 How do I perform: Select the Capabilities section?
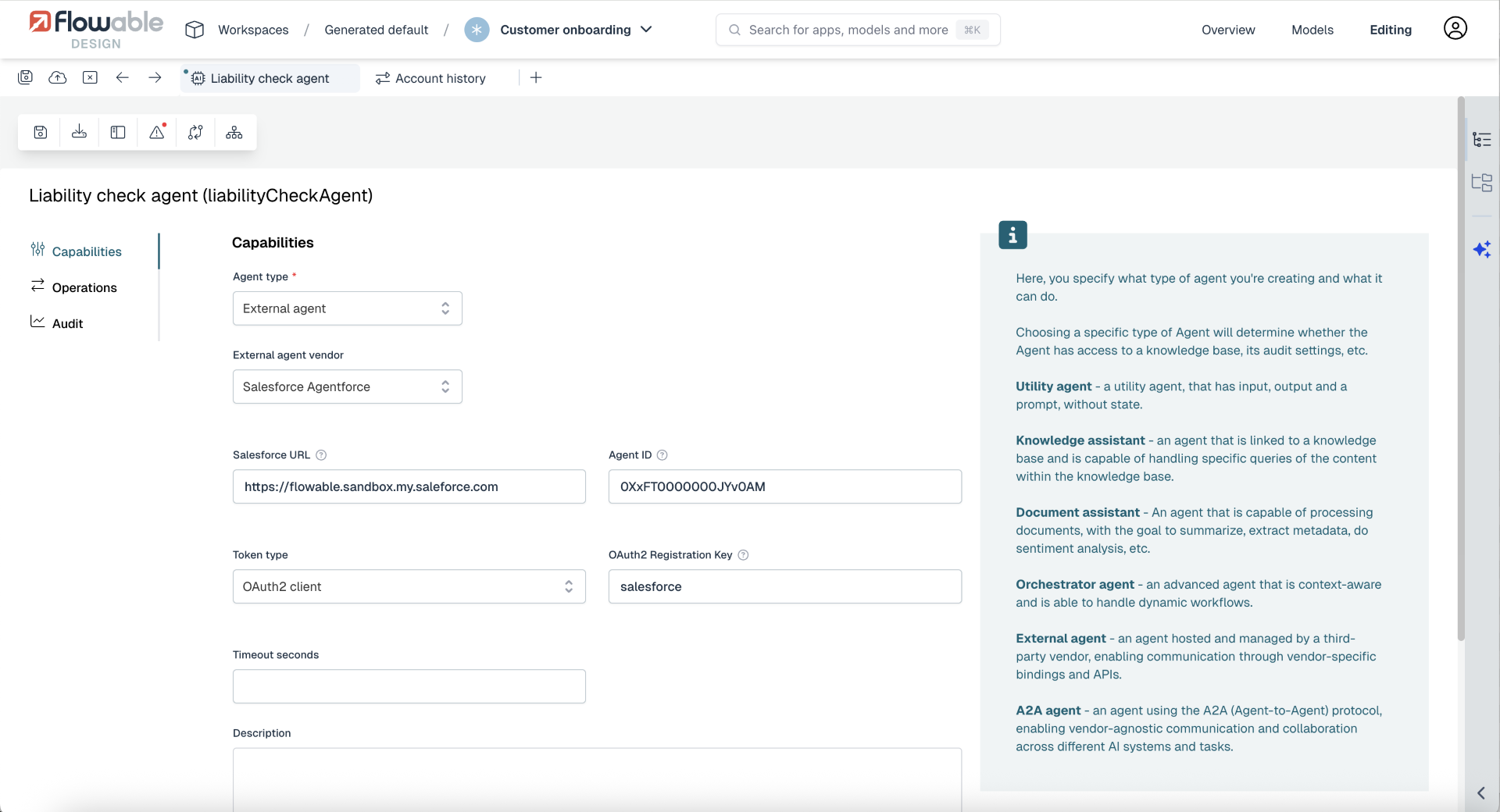point(76,251)
